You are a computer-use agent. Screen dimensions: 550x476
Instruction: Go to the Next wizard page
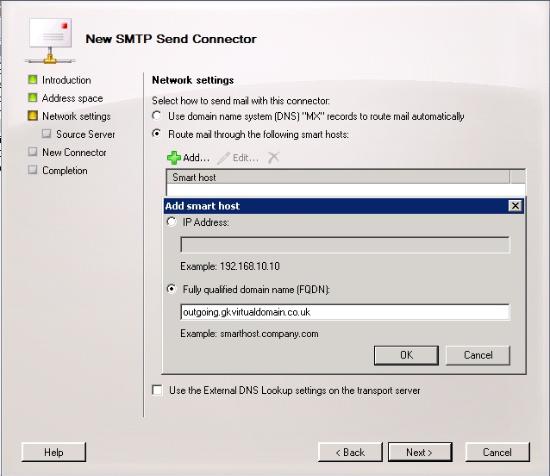click(x=420, y=452)
